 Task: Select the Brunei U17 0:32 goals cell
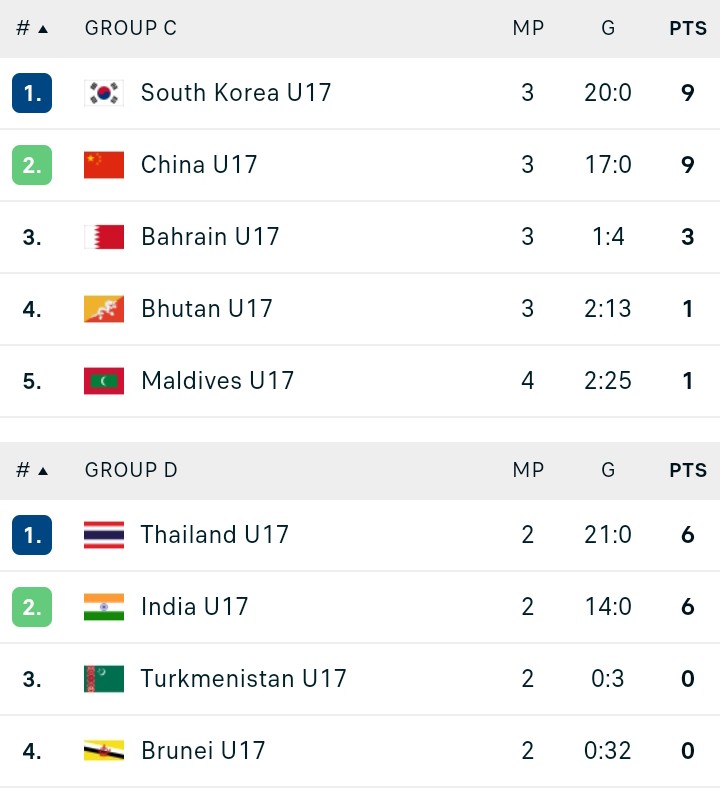(x=607, y=750)
